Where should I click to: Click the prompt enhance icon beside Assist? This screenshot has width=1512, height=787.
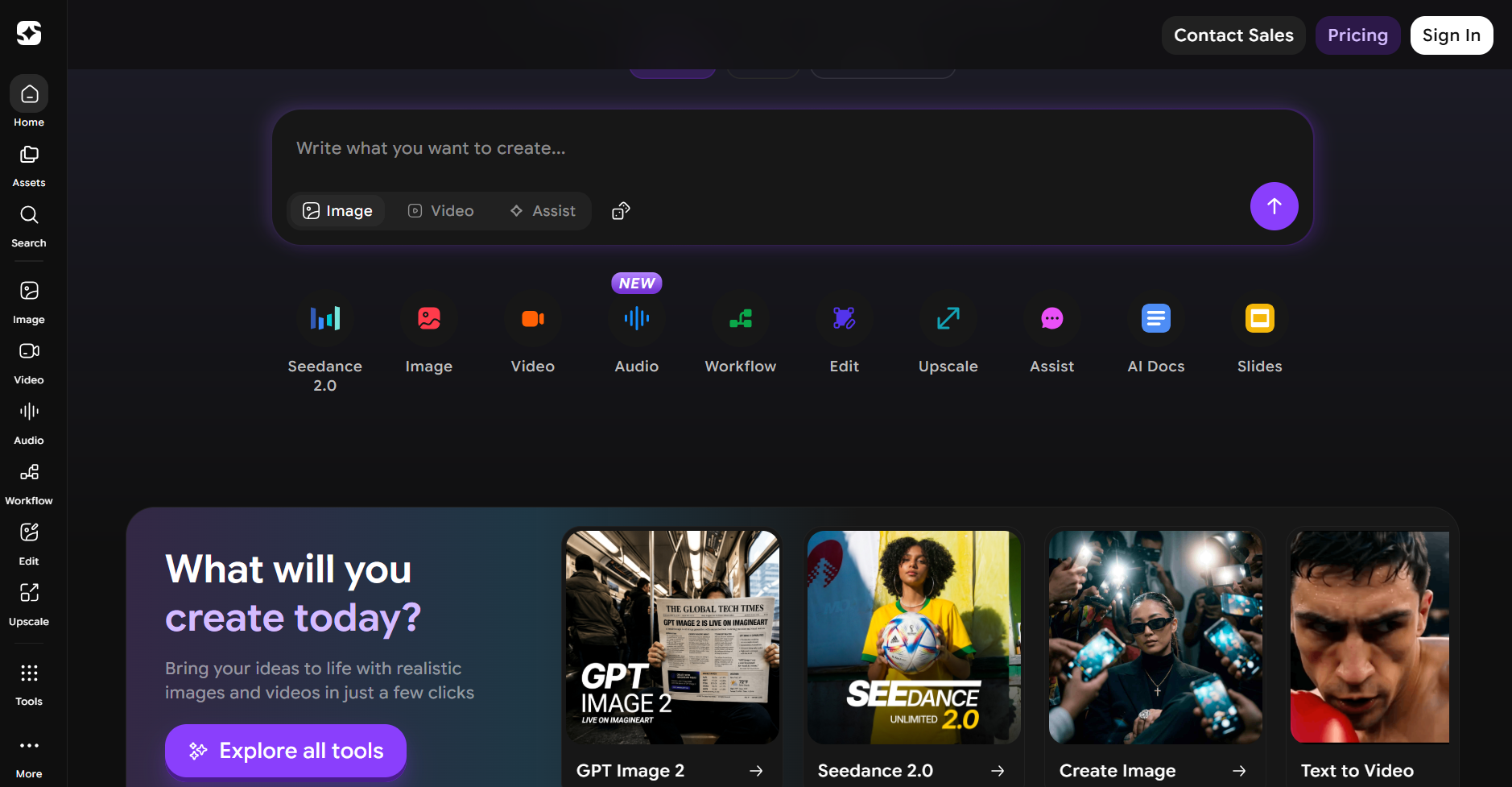pos(621,211)
